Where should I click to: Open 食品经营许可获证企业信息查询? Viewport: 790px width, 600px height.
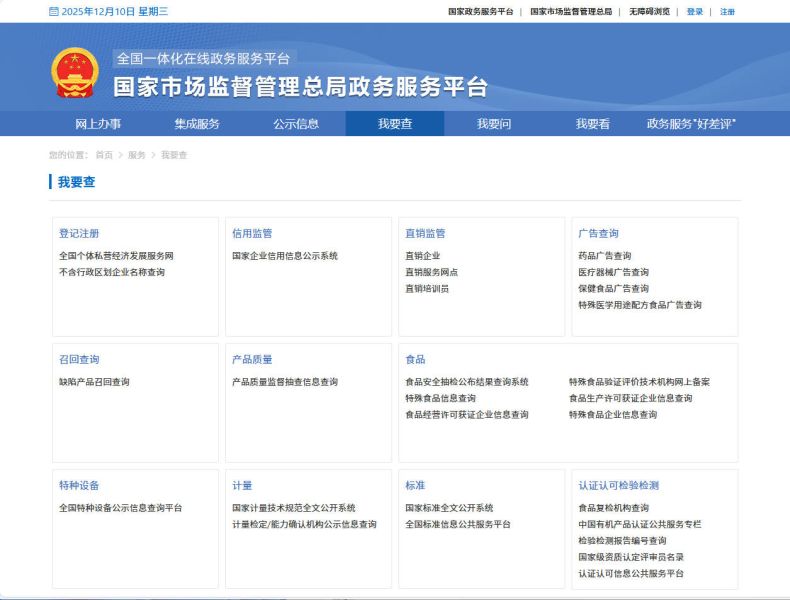pyautogui.click(x=467, y=415)
